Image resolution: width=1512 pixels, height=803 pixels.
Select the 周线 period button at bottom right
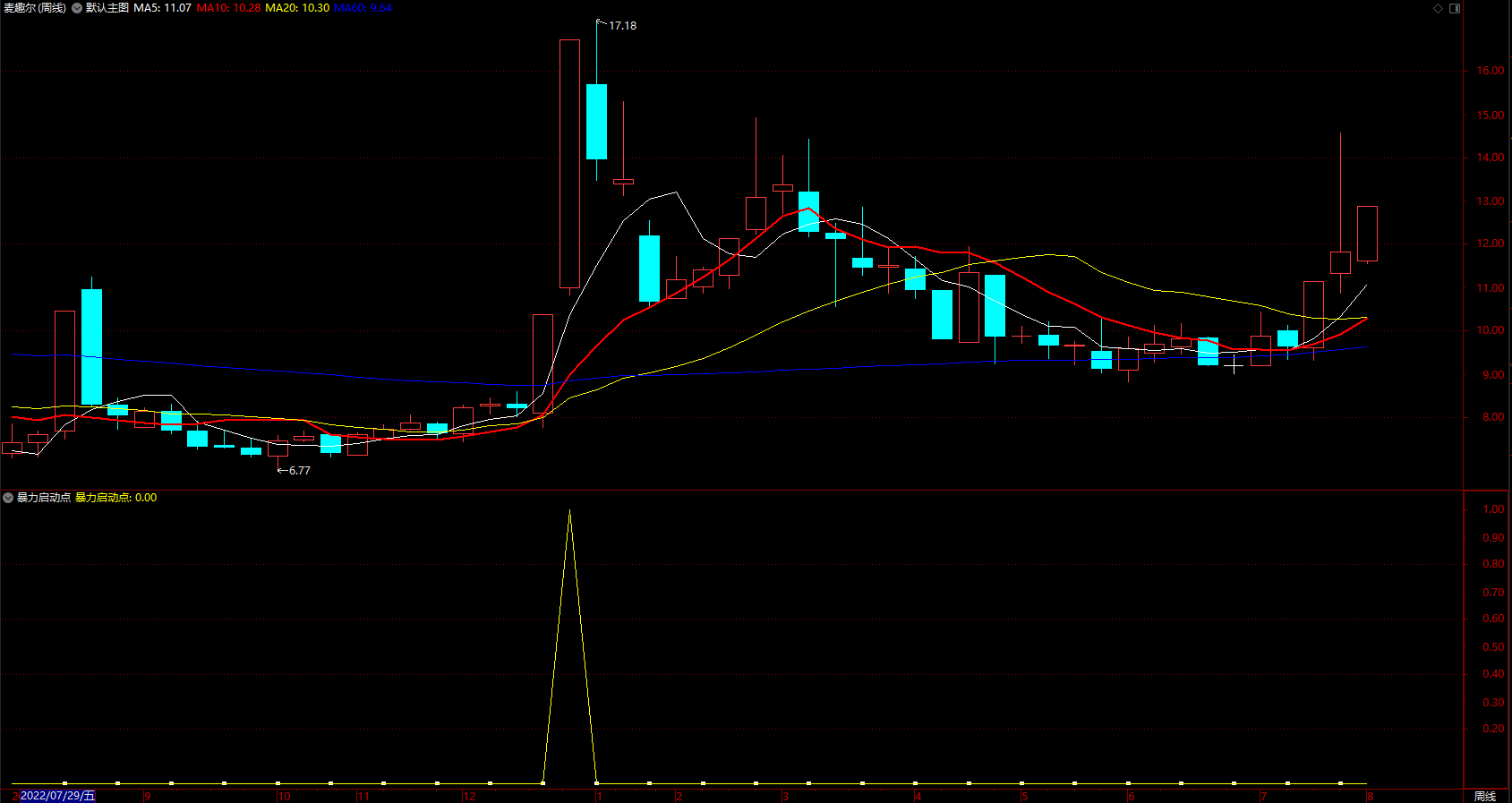point(1485,796)
